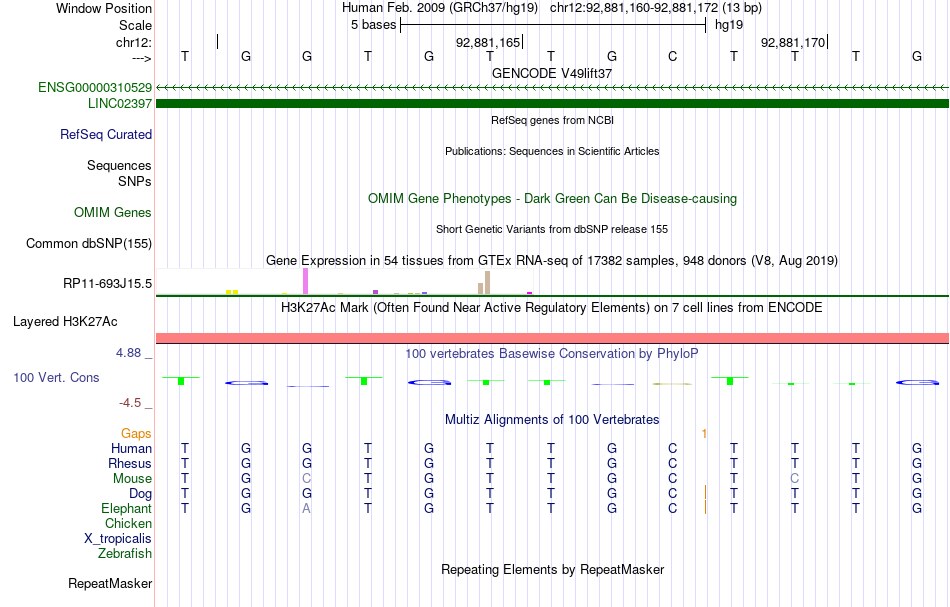Click the tall magenta GTEx expression bar
Screen dimensions: 950x607
[305, 281]
